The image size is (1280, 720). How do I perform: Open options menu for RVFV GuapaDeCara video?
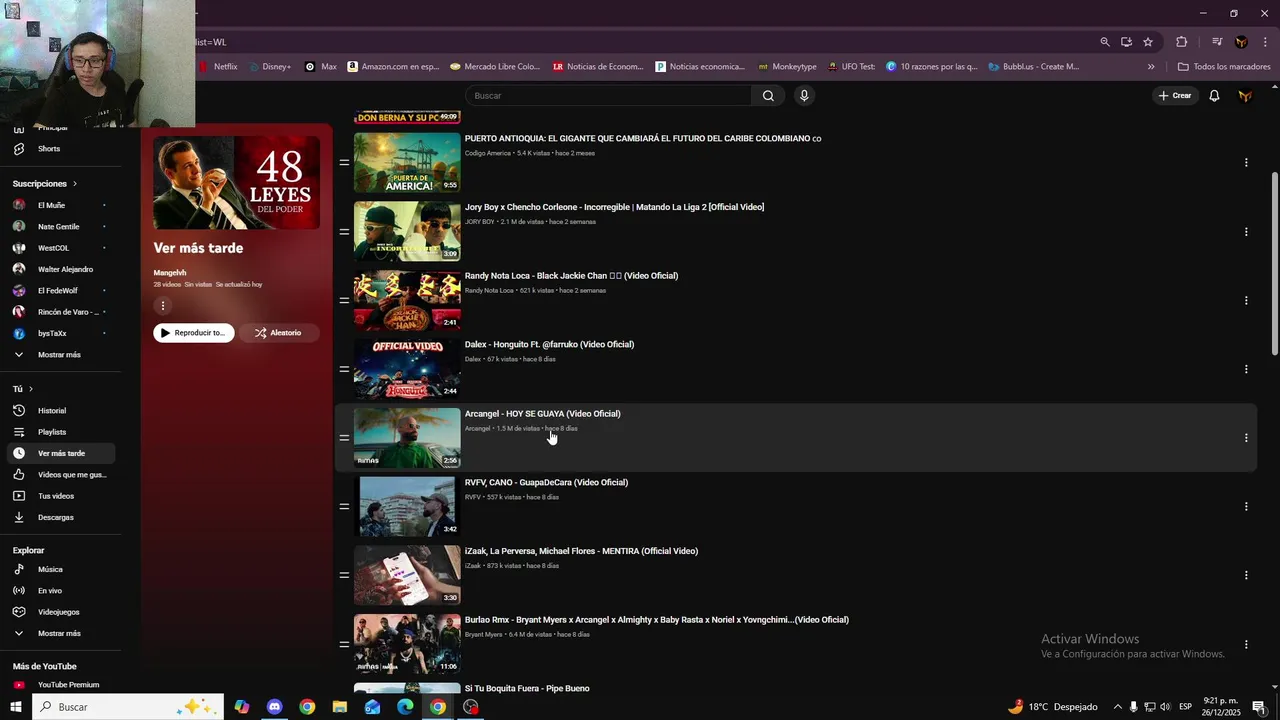tap(1246, 506)
